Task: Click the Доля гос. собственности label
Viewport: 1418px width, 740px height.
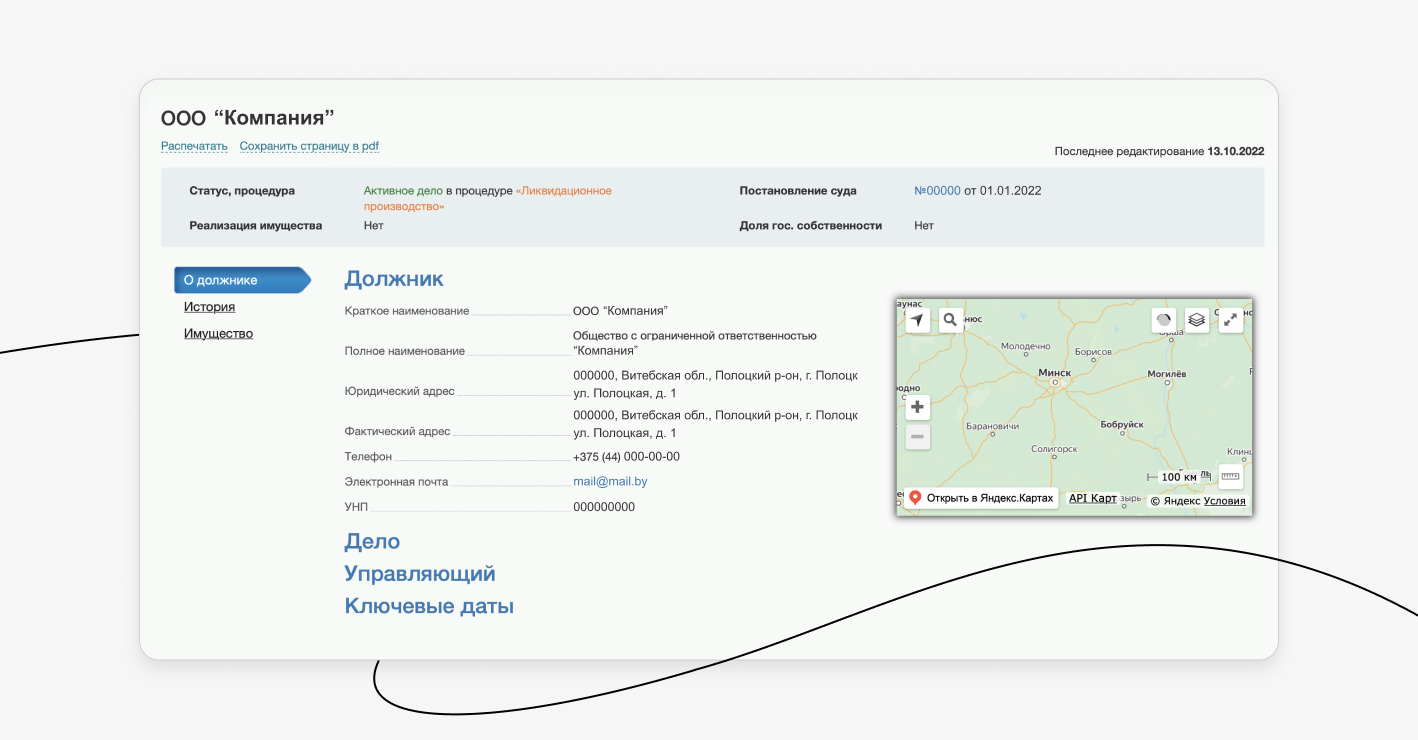Action: pyautogui.click(x=811, y=226)
